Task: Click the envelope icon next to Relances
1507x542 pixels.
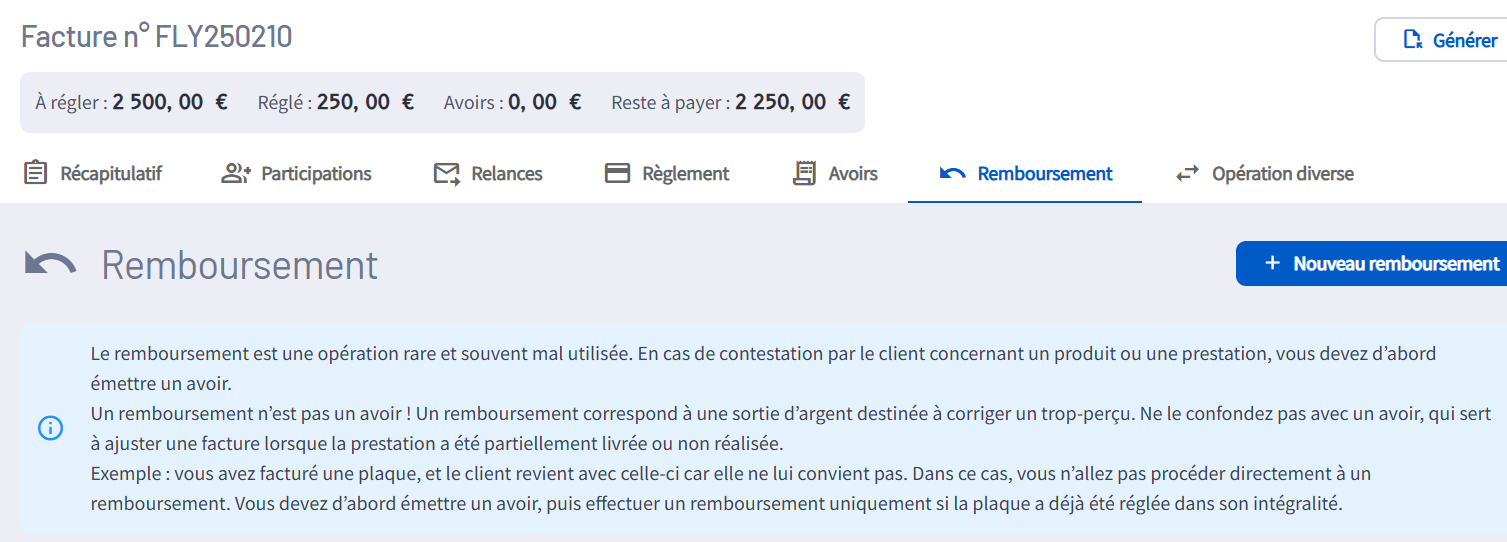Action: click(x=446, y=174)
